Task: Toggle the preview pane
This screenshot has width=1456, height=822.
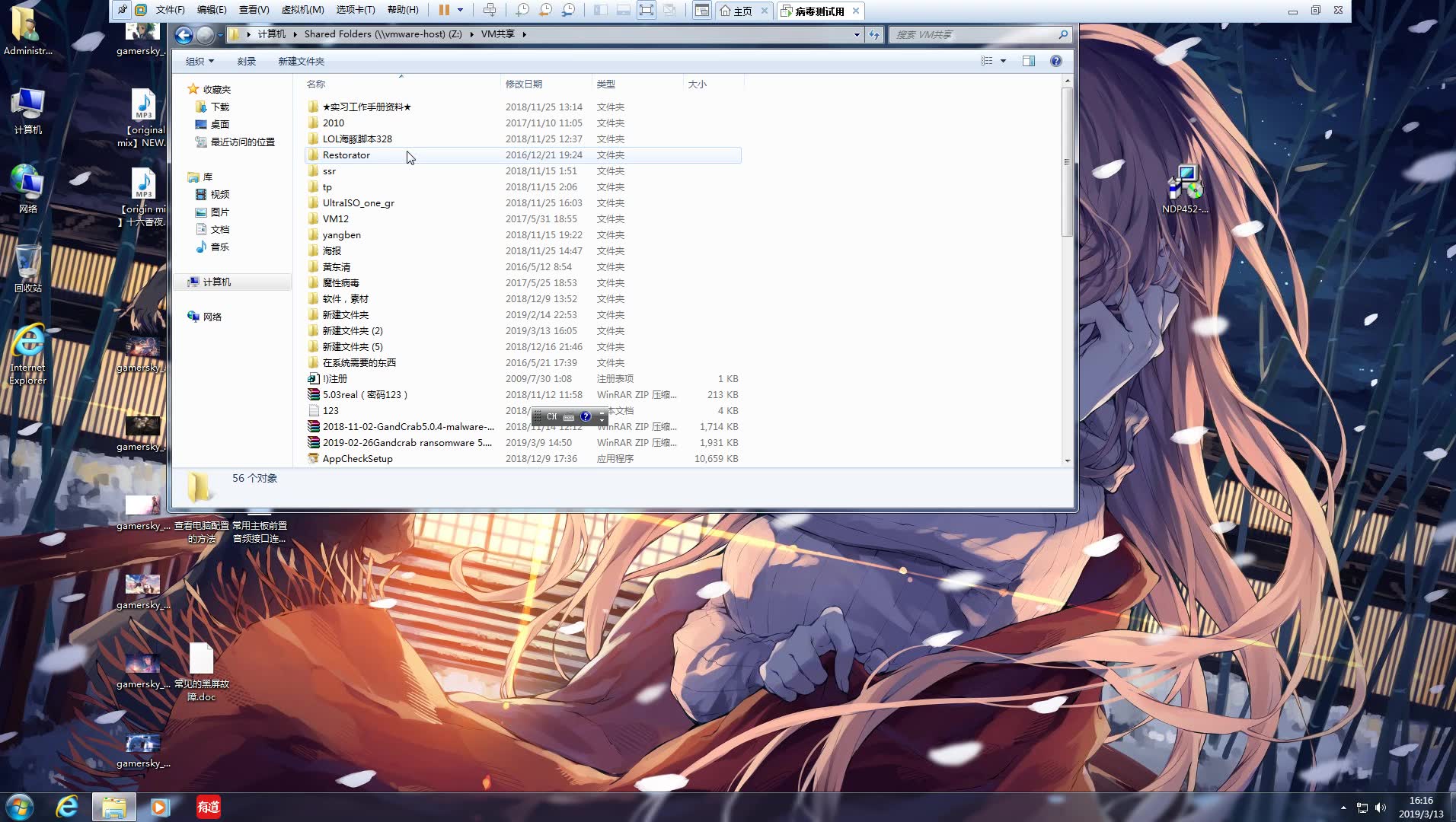Action: 1029,61
